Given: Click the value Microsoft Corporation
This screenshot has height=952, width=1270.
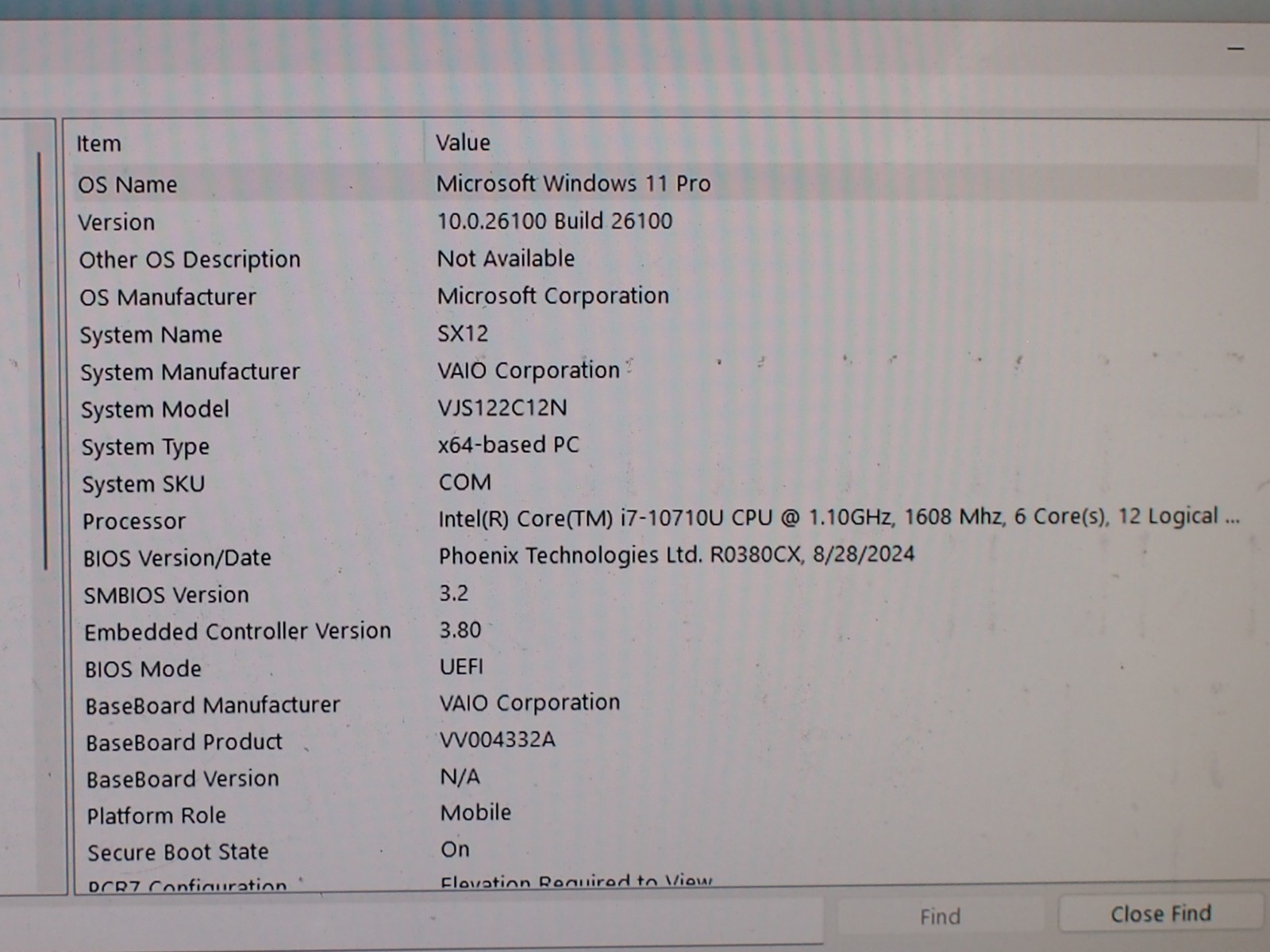Looking at the screenshot, I should (x=553, y=296).
